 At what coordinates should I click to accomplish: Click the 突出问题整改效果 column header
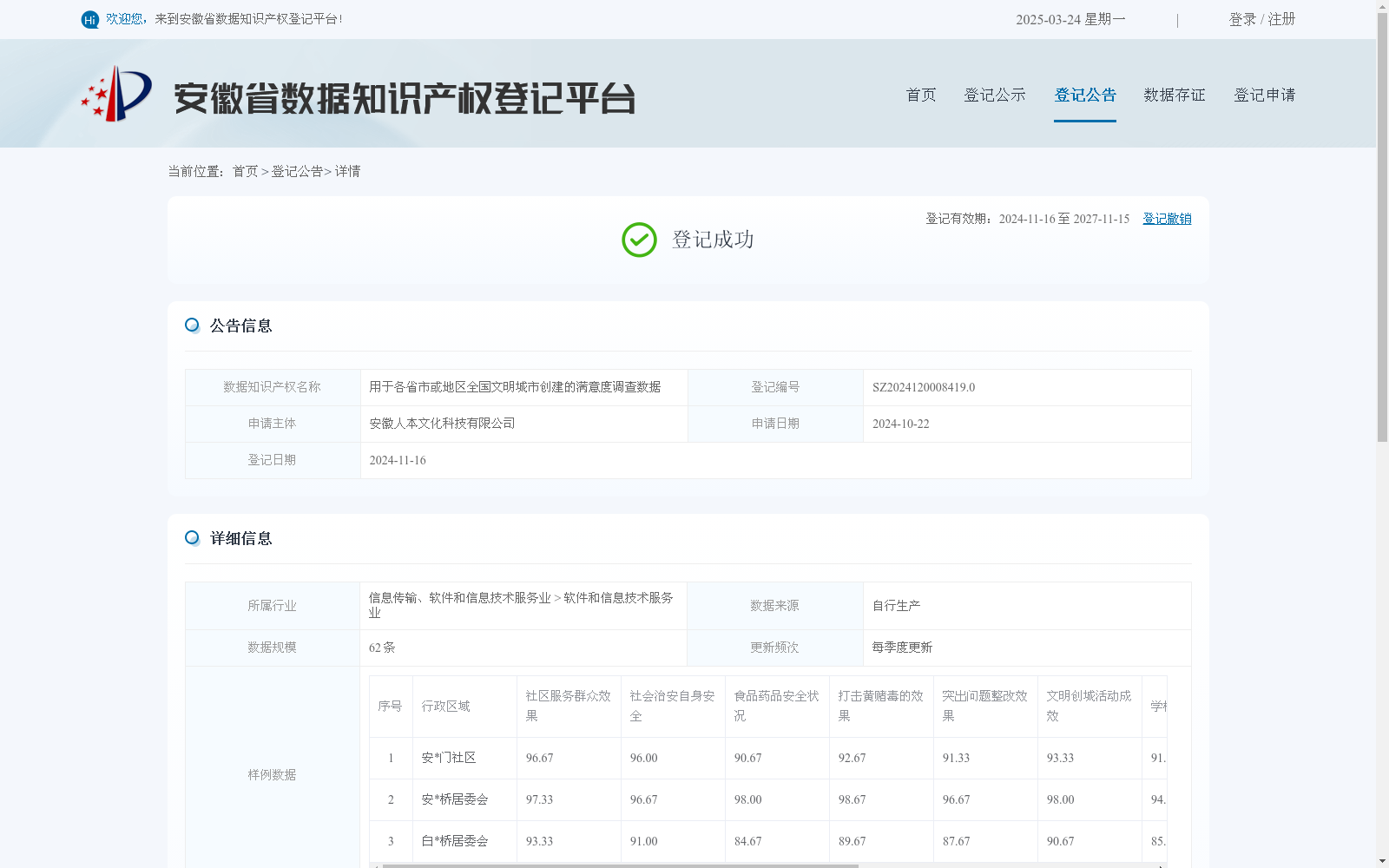tap(985, 706)
